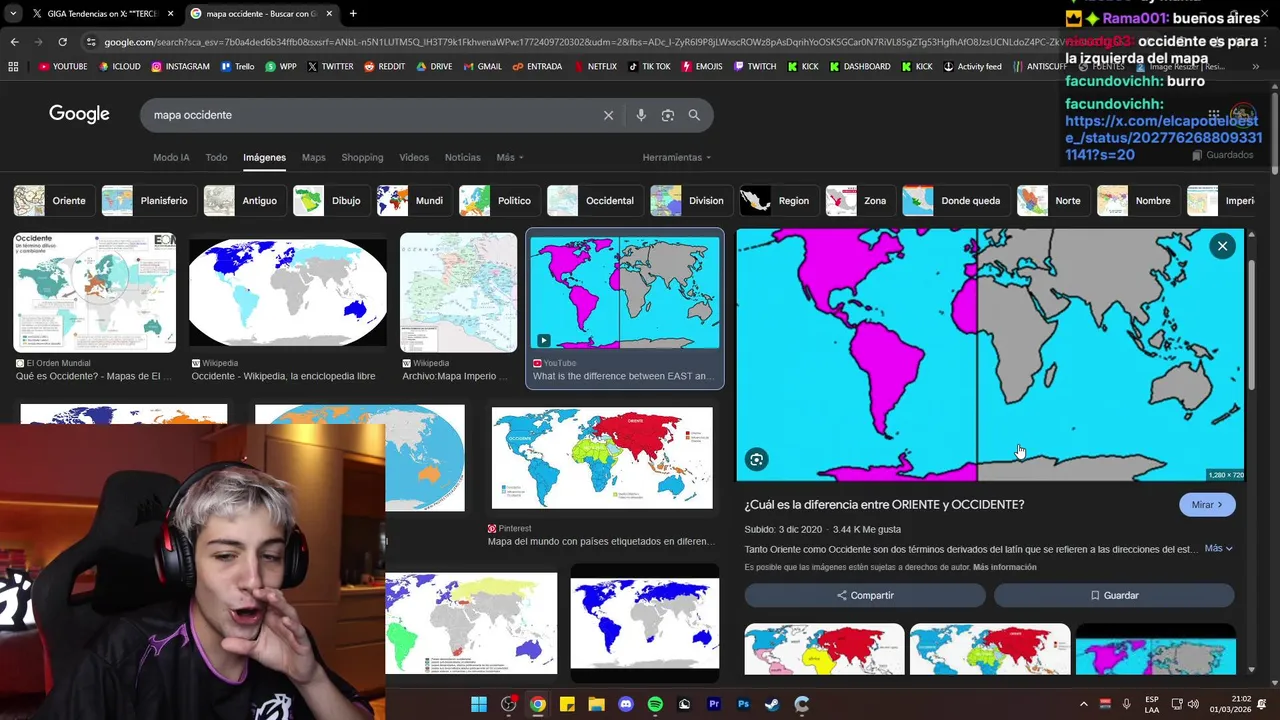Open the Windows Start menu
Image resolution: width=1280 pixels, height=720 pixels.
coord(479,704)
